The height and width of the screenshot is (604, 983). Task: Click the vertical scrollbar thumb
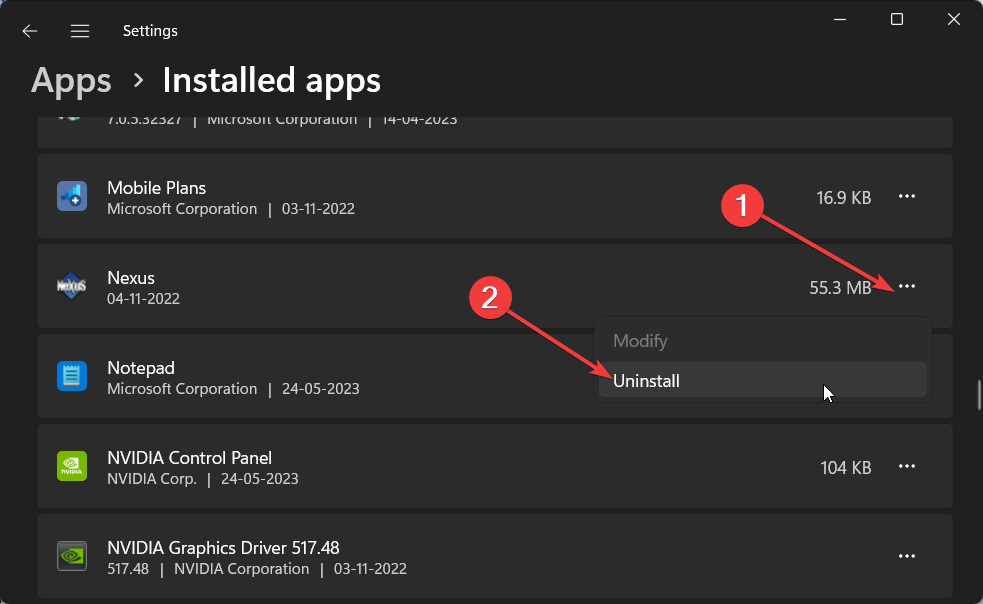tap(979, 395)
